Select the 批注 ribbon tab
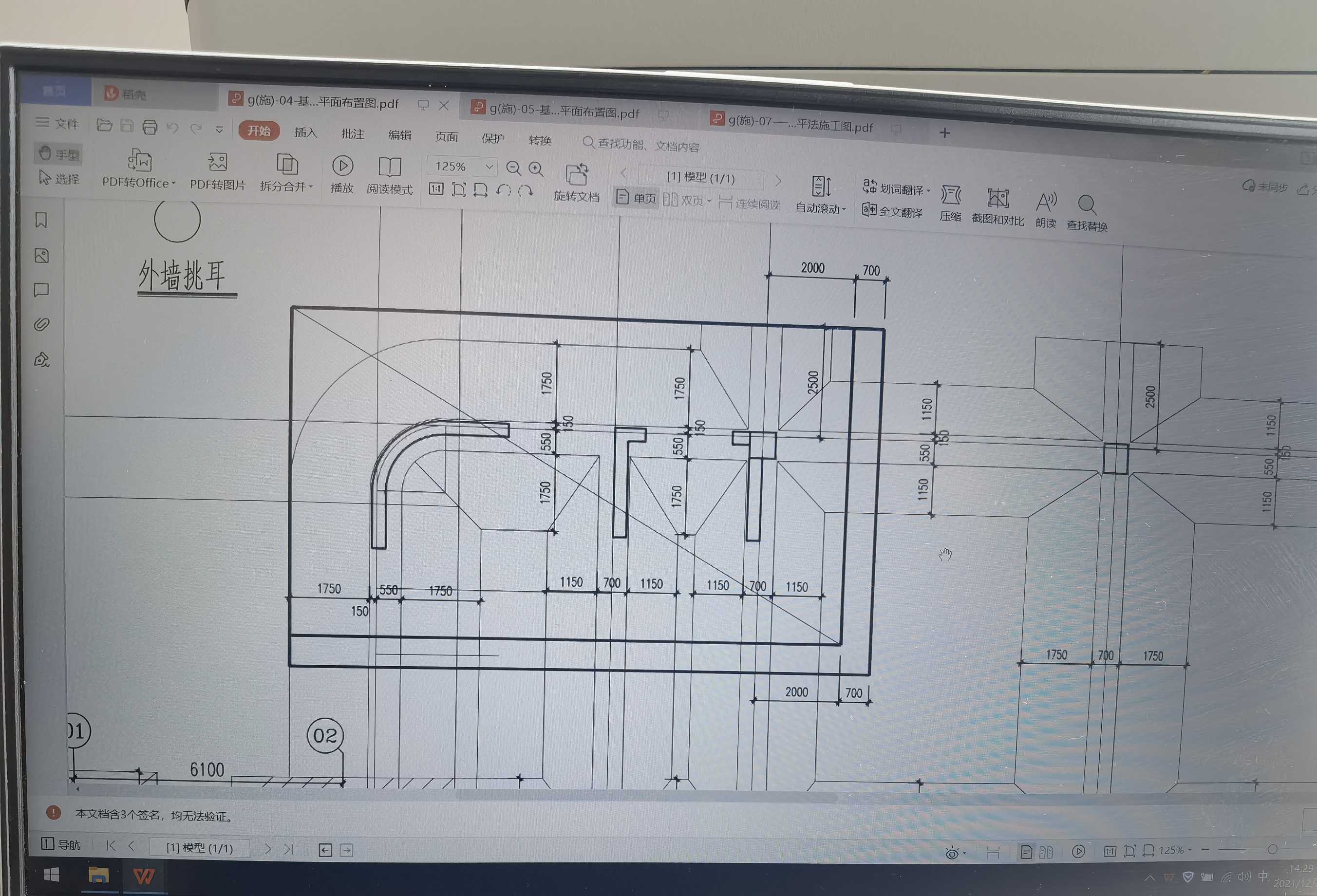Viewport: 1317px width, 896px height. [353, 134]
